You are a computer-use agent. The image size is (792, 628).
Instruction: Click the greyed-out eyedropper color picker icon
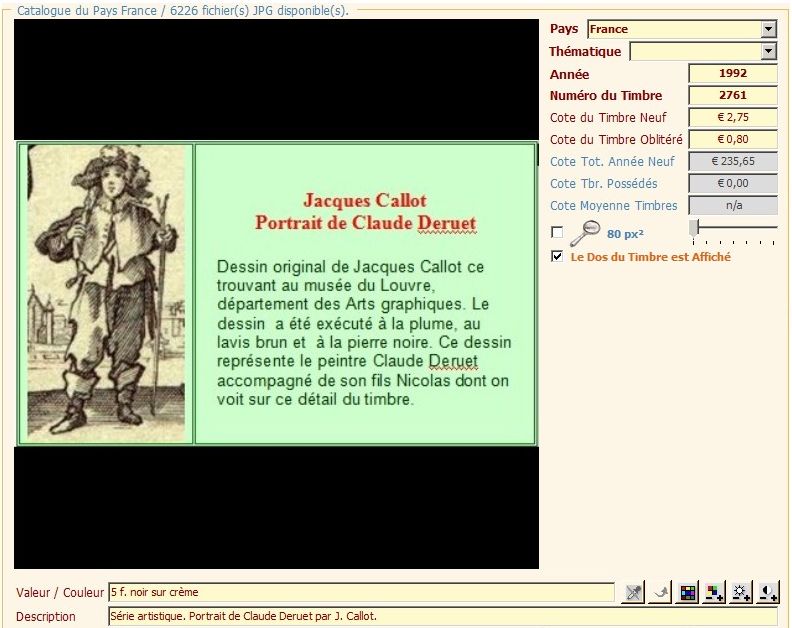coord(633,592)
